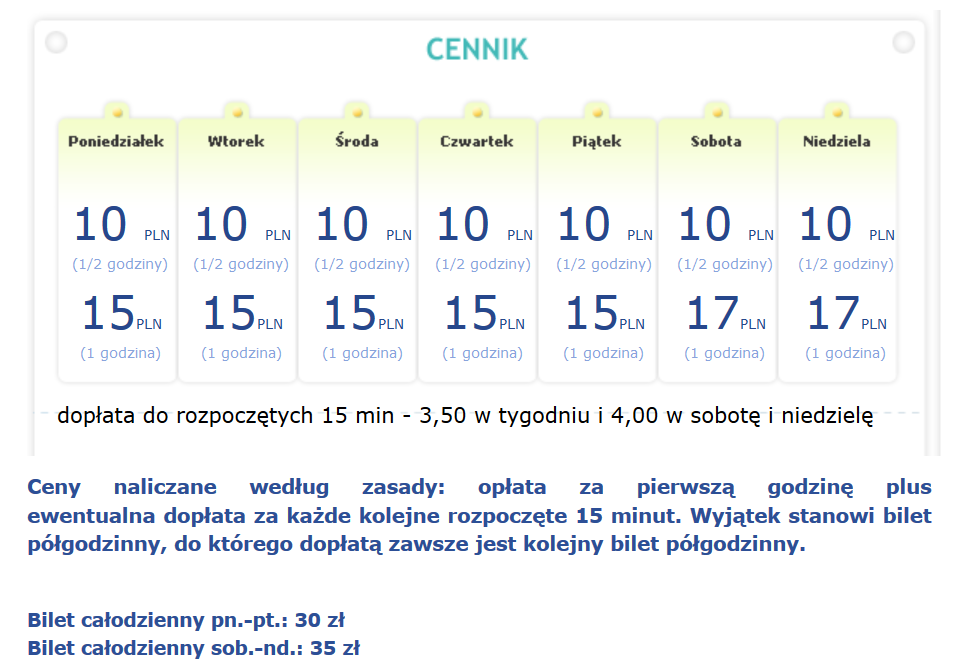Screen dimensions: 967x671
Task: Click the 17 PLN price under Sobota
Action: click(725, 314)
